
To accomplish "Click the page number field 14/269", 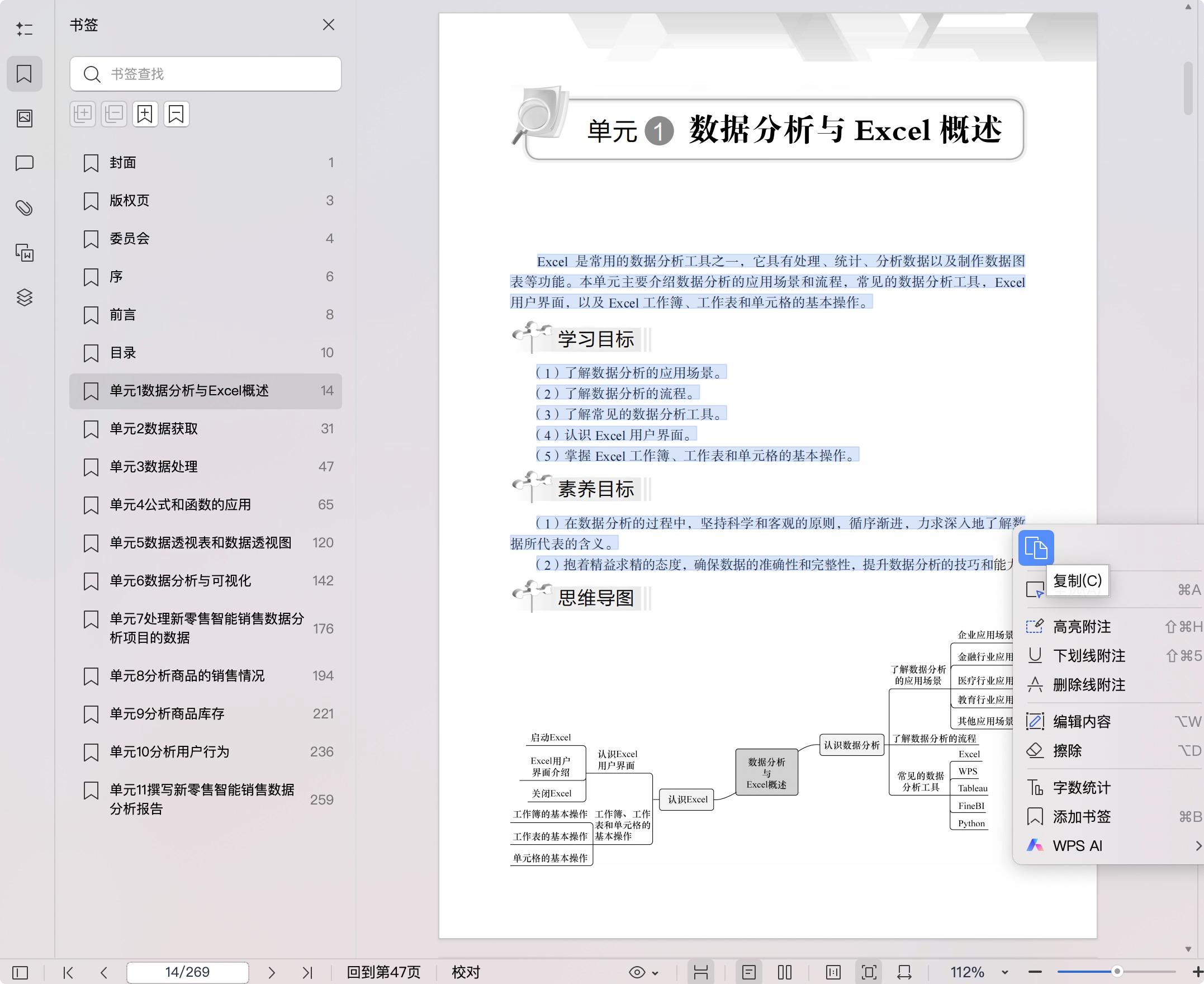I will click(188, 973).
